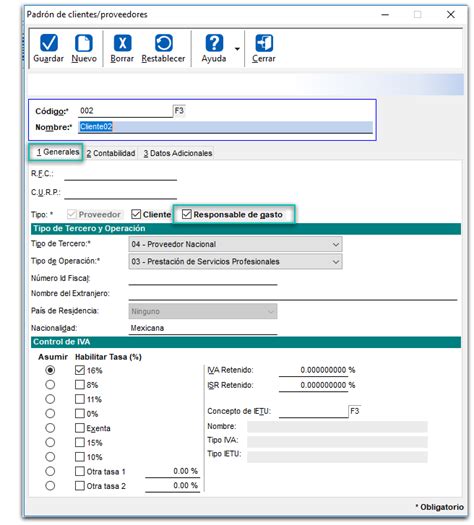Enable the Exenta rate checkbox

(x=80, y=428)
